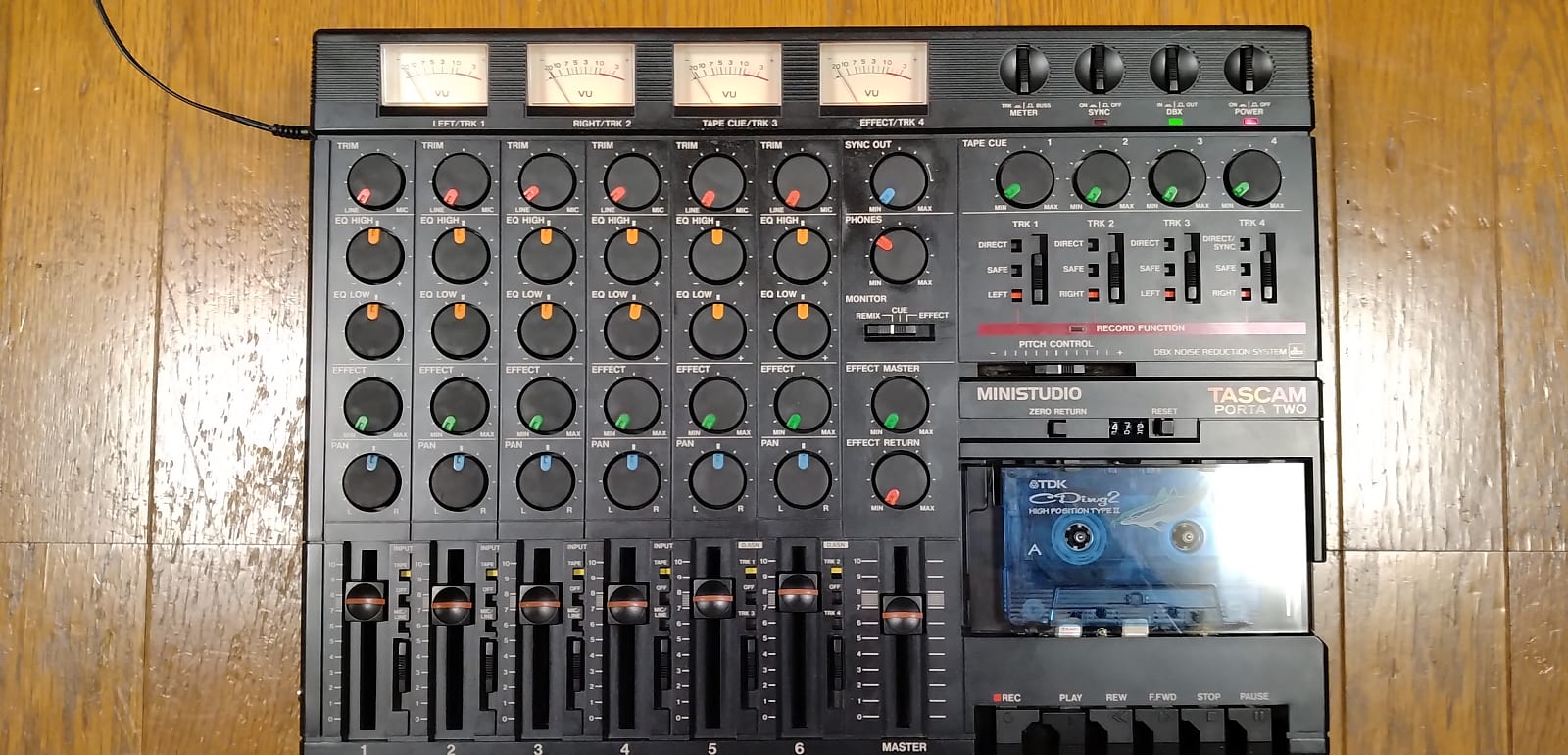This screenshot has width=1568, height=755.
Task: Click the channel 4 fader cap
Action: coord(626,603)
